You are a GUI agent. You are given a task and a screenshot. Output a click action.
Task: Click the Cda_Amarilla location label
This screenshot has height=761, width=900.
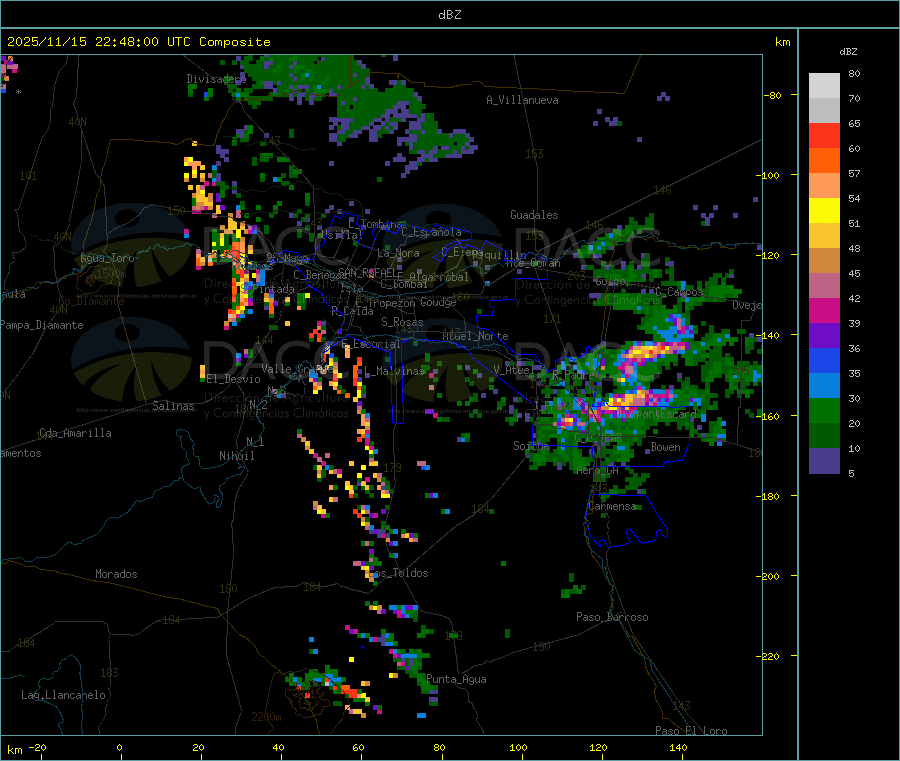pos(75,433)
